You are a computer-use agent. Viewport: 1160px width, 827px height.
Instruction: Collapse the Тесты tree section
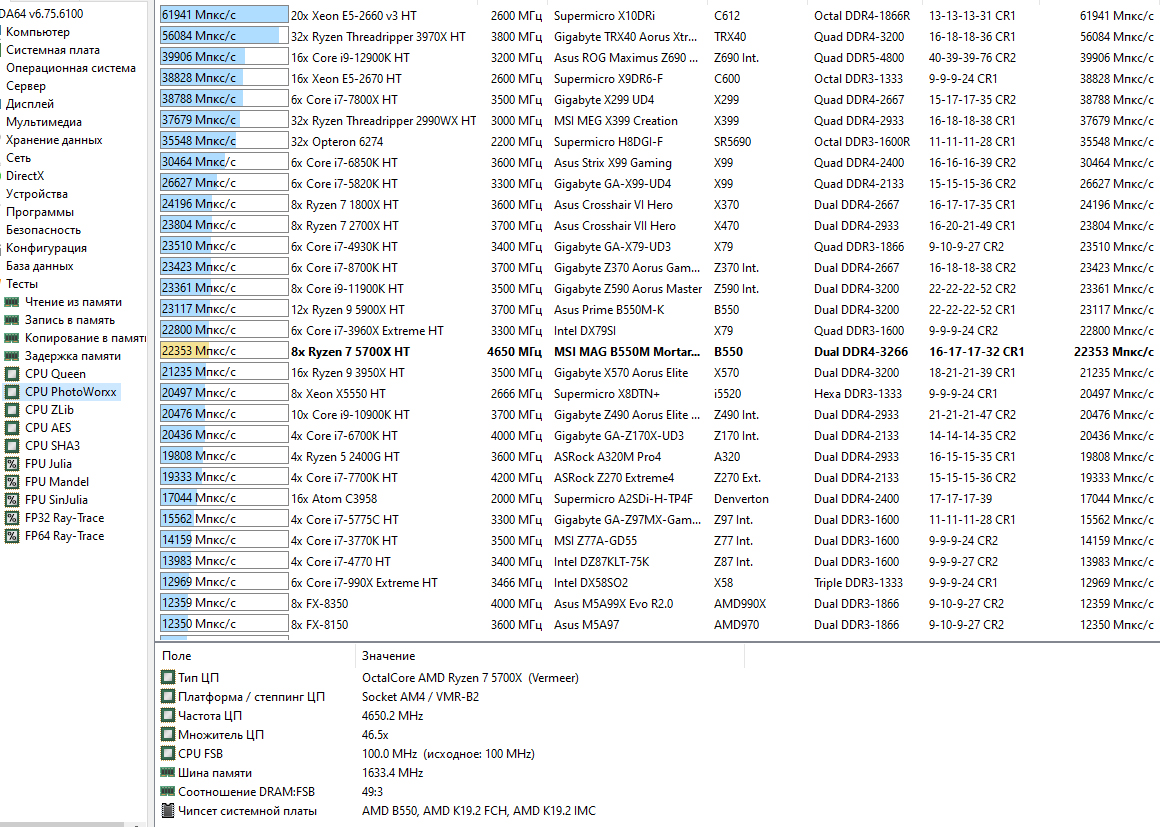[x=22, y=283]
